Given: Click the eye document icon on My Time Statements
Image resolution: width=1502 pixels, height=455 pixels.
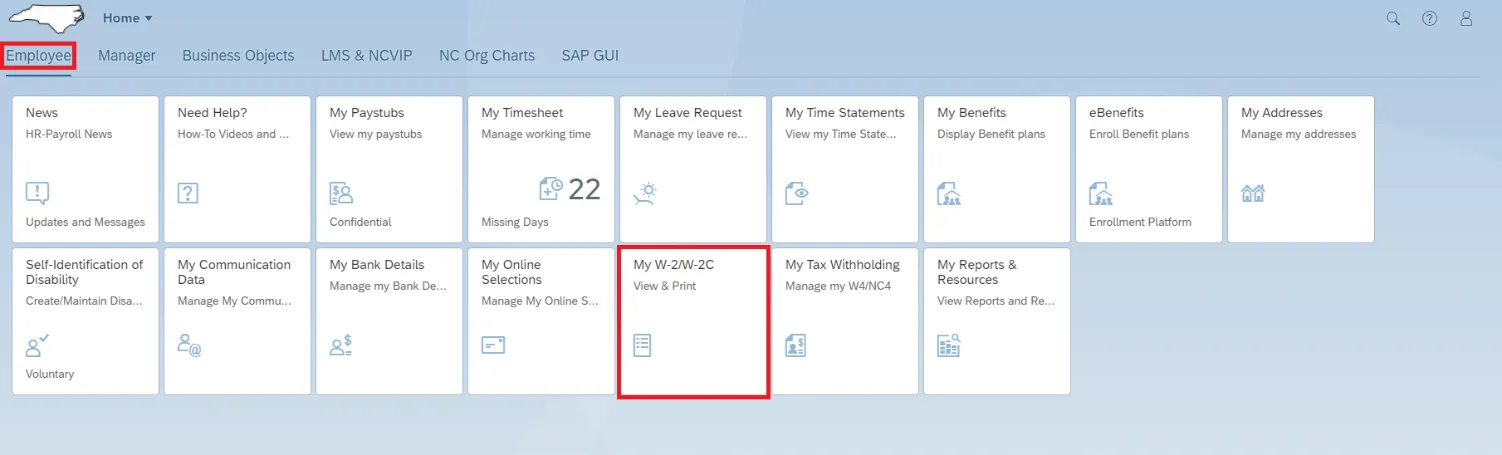Looking at the screenshot, I should (x=796, y=193).
